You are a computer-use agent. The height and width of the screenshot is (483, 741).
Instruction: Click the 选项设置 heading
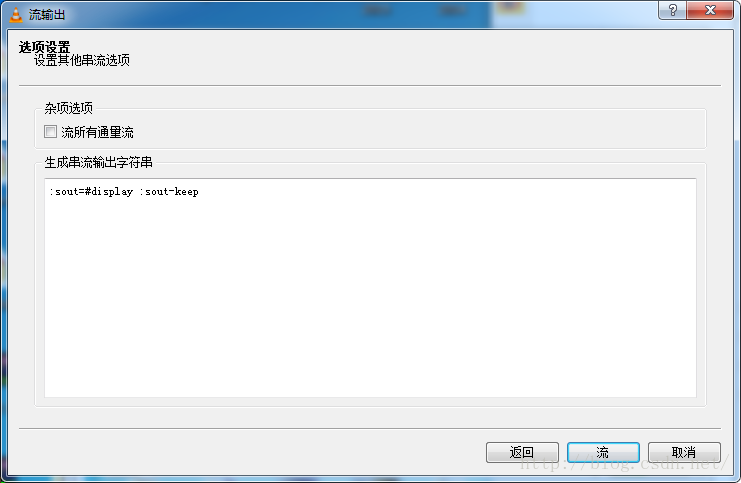[44, 47]
